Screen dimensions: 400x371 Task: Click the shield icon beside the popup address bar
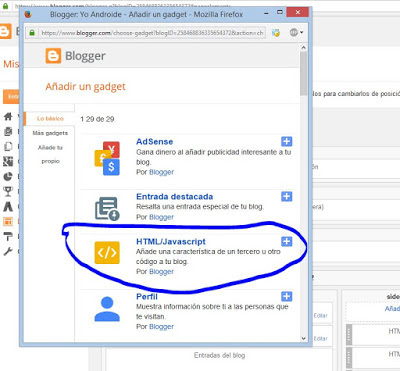tap(276, 33)
